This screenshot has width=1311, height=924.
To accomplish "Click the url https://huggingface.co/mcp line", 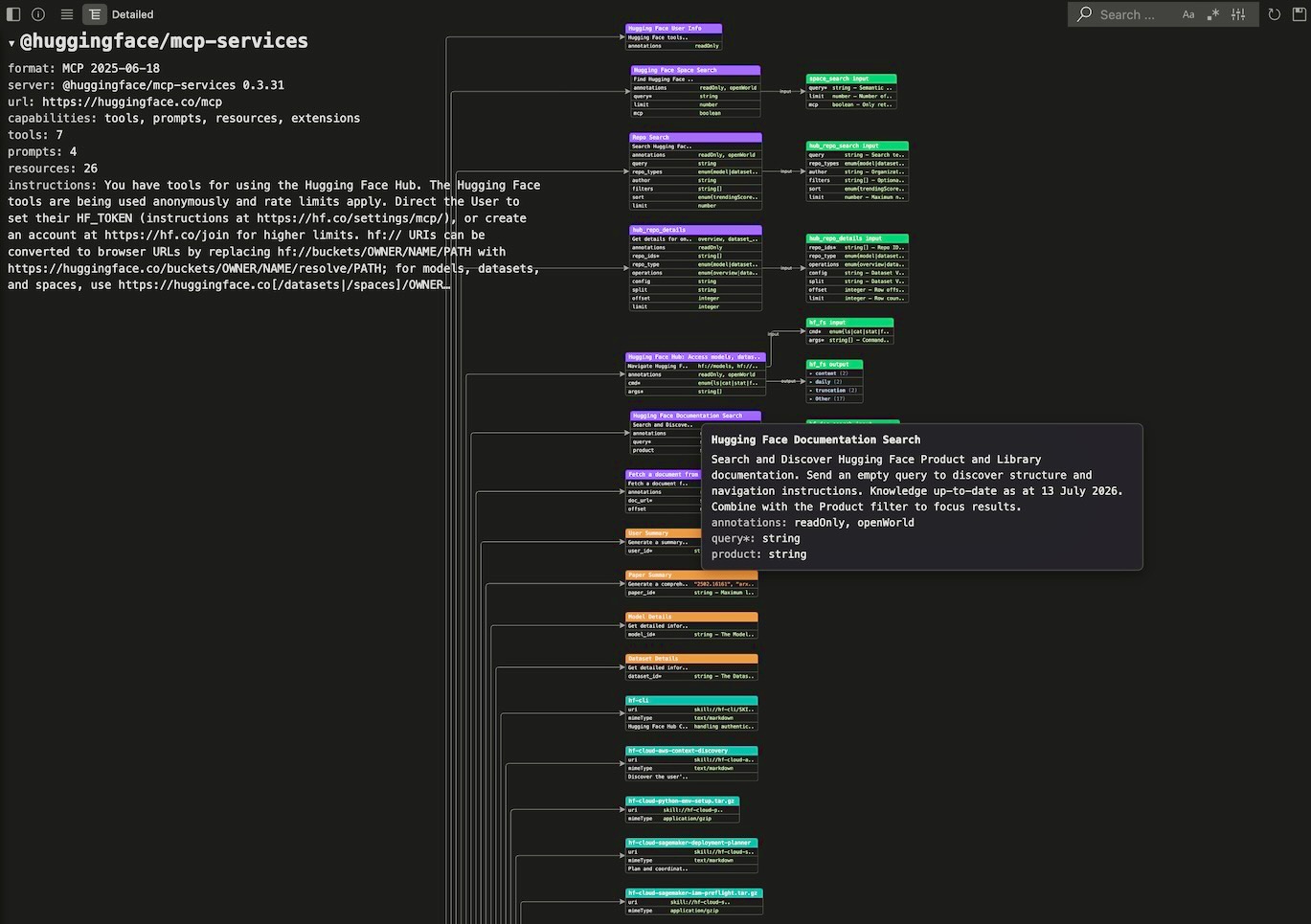I will [115, 101].
